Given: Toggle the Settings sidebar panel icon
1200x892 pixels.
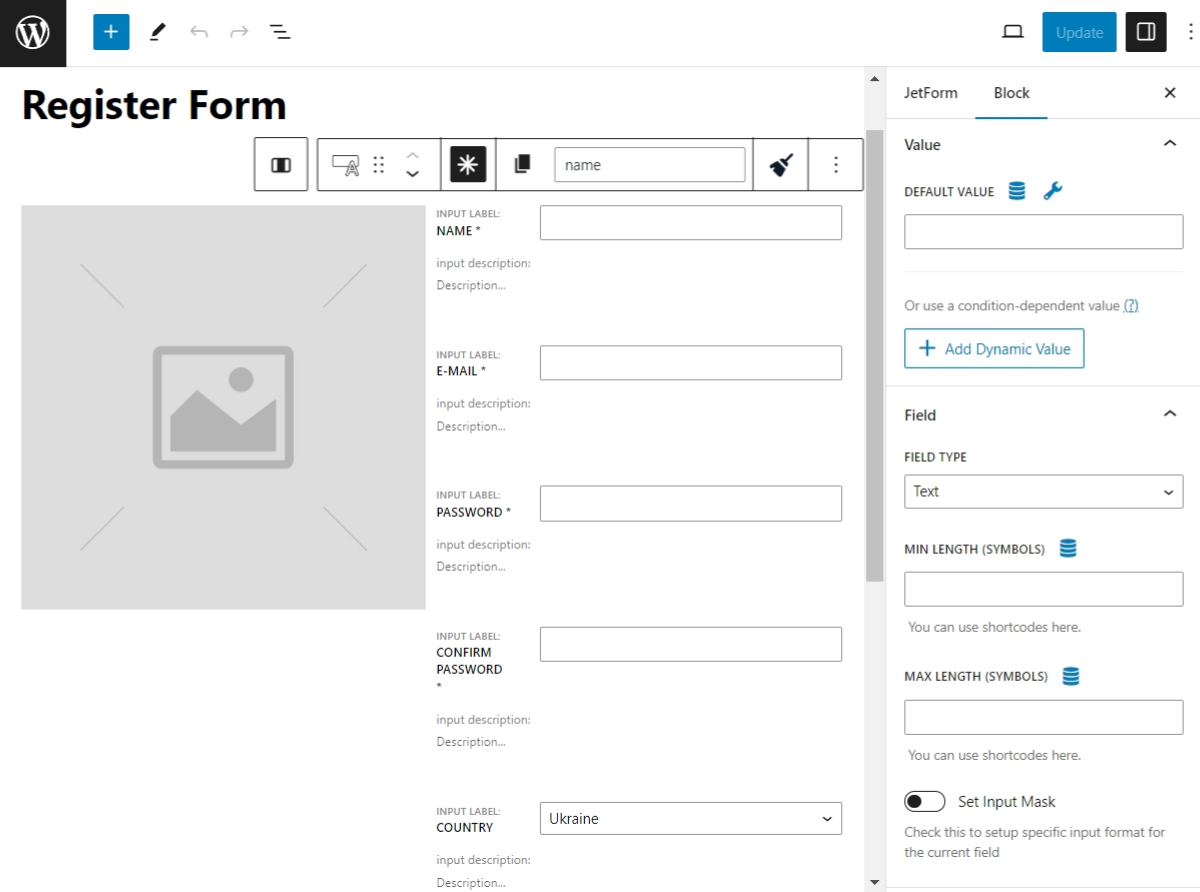Looking at the screenshot, I should (1145, 31).
